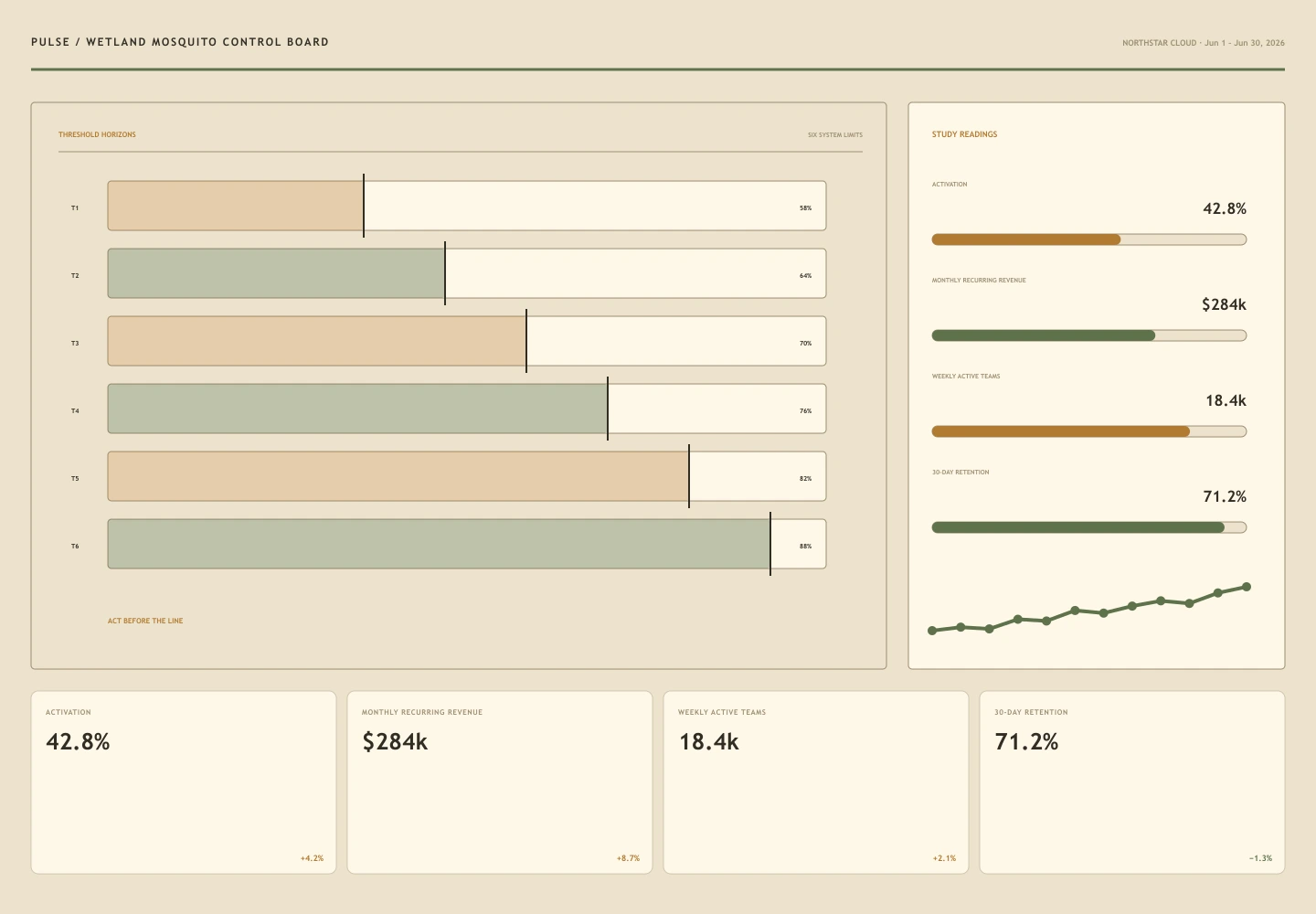Viewport: 1316px width, 914px height.
Task: Choose the filled portion of the T6 bar
Action: click(439, 544)
